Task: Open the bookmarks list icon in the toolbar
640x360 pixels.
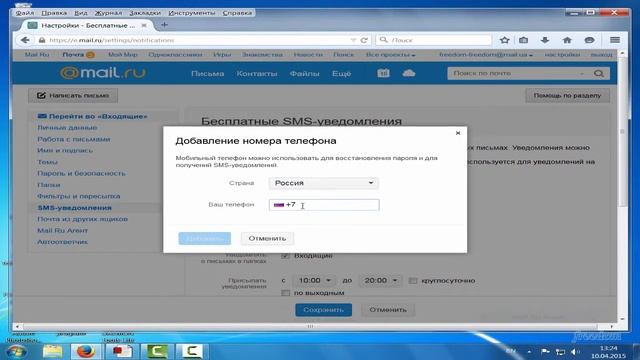Action: coord(523,40)
